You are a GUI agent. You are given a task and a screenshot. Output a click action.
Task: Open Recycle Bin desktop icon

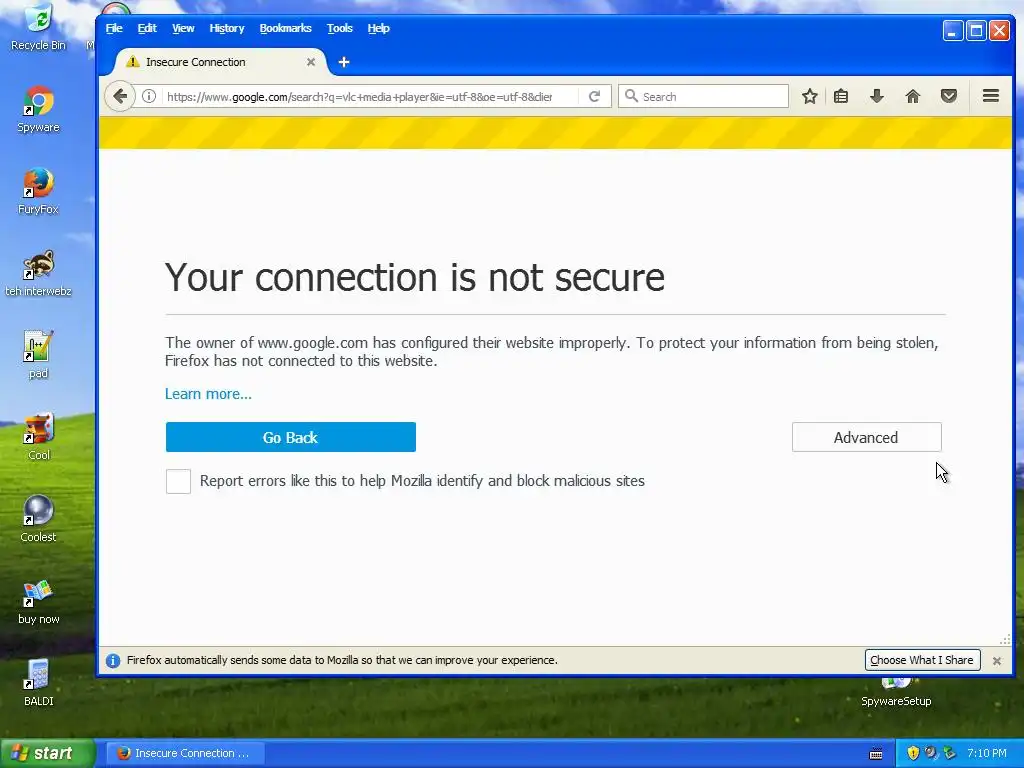point(39,27)
